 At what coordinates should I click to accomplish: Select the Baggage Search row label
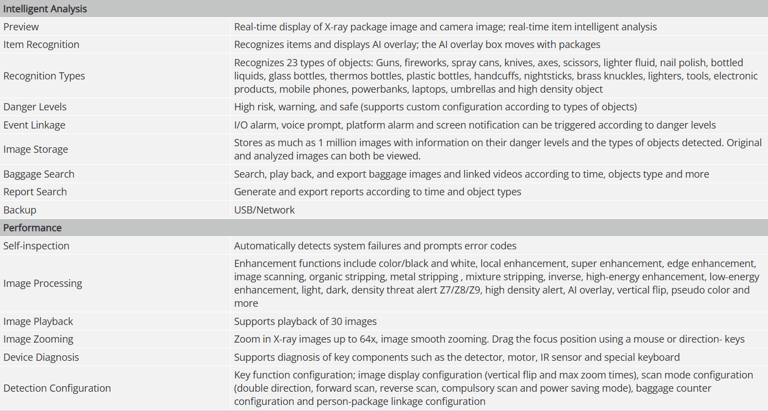pos(39,174)
